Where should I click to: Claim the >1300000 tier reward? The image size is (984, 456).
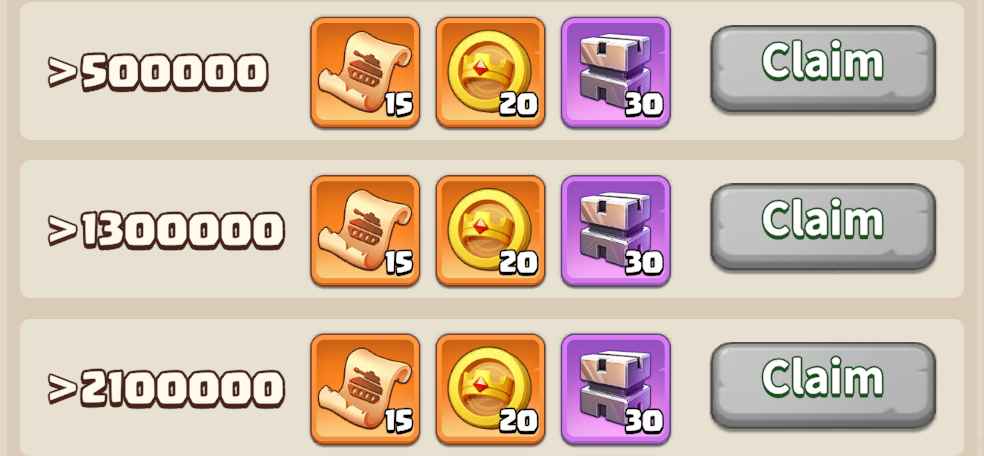823,226
